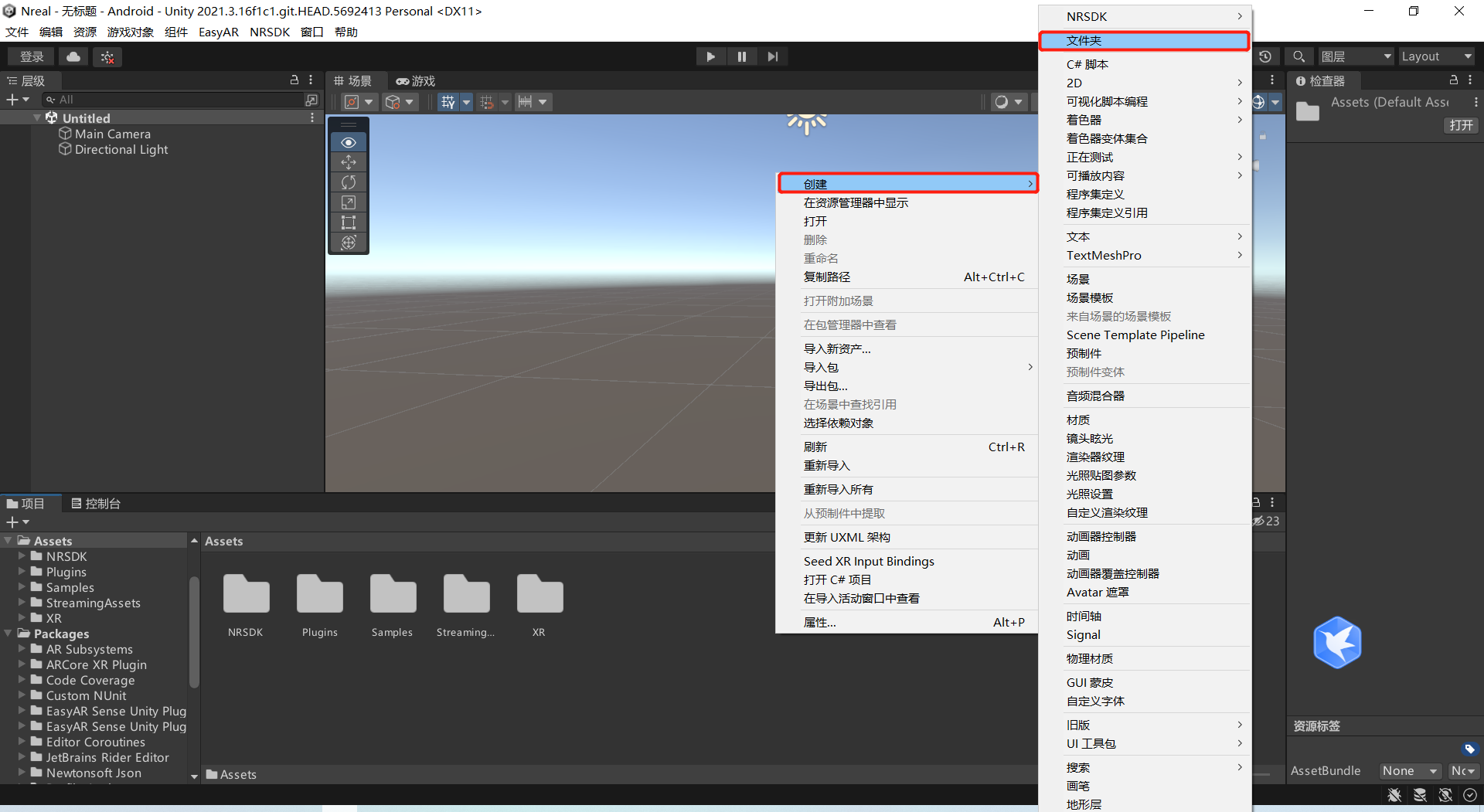Click the Pause button
The image size is (1484, 812).
pyautogui.click(x=742, y=56)
